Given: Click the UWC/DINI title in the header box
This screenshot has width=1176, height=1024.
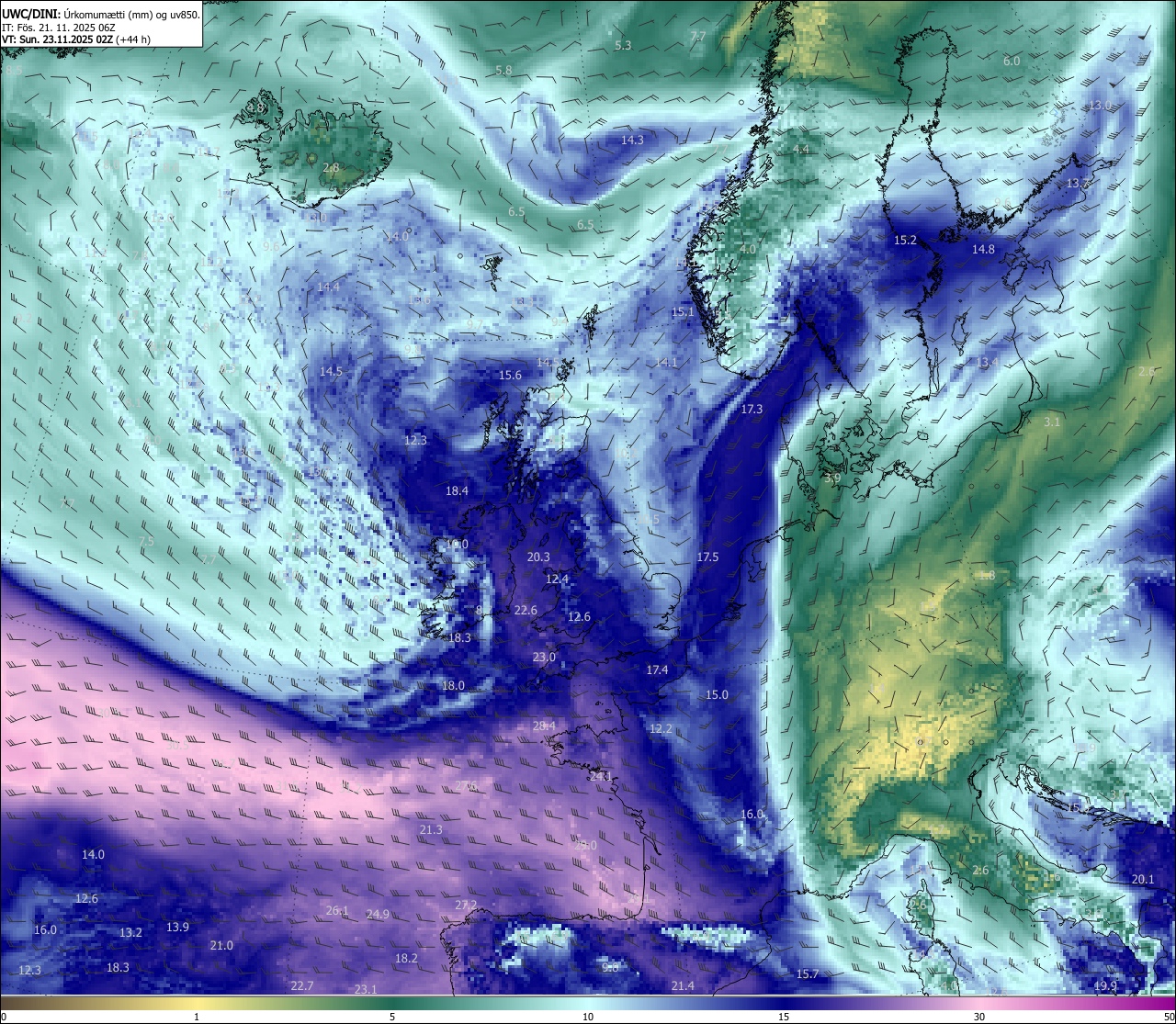Looking at the screenshot, I should point(30,14).
